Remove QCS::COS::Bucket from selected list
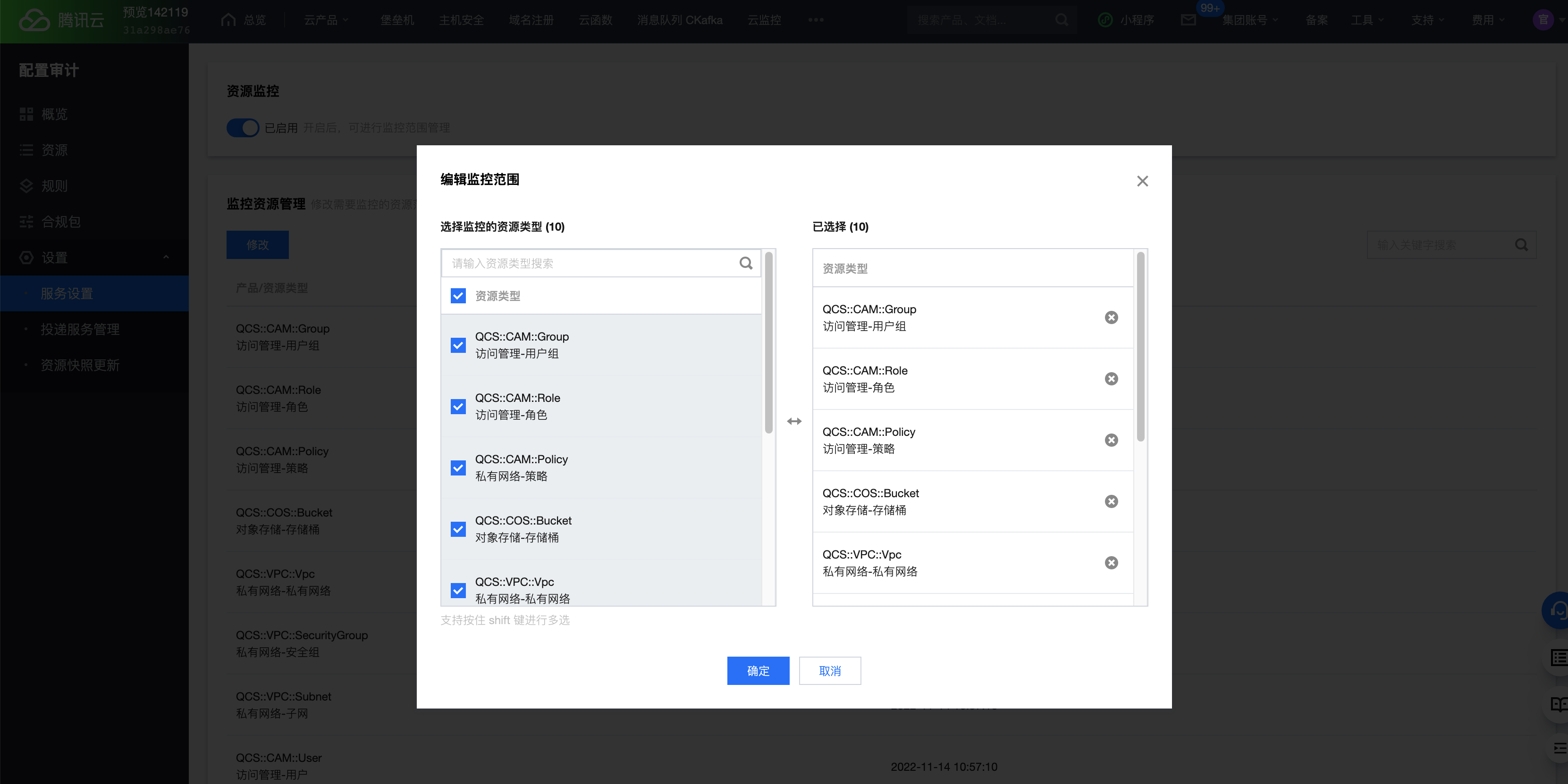 pos(1111,501)
